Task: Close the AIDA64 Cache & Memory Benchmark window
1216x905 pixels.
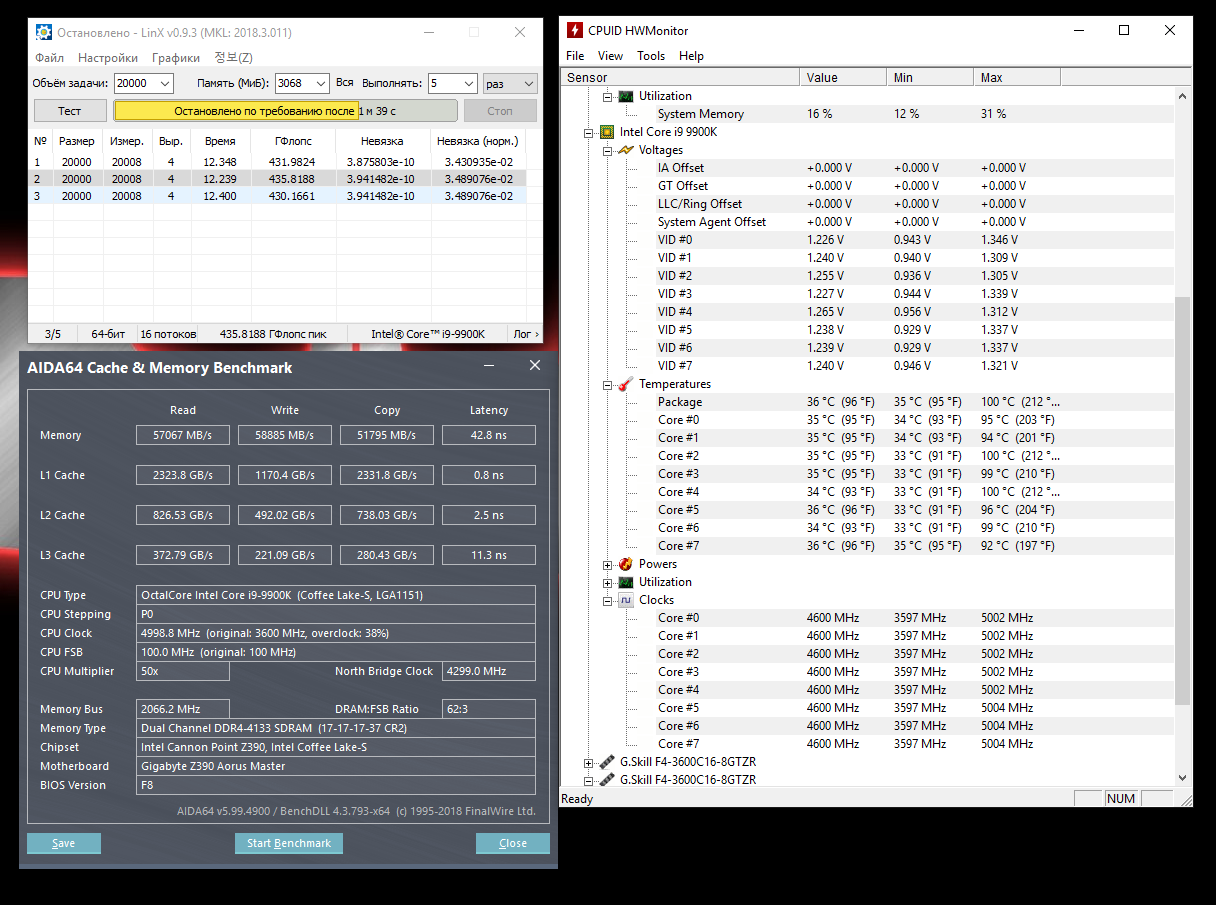Action: pyautogui.click(x=535, y=366)
